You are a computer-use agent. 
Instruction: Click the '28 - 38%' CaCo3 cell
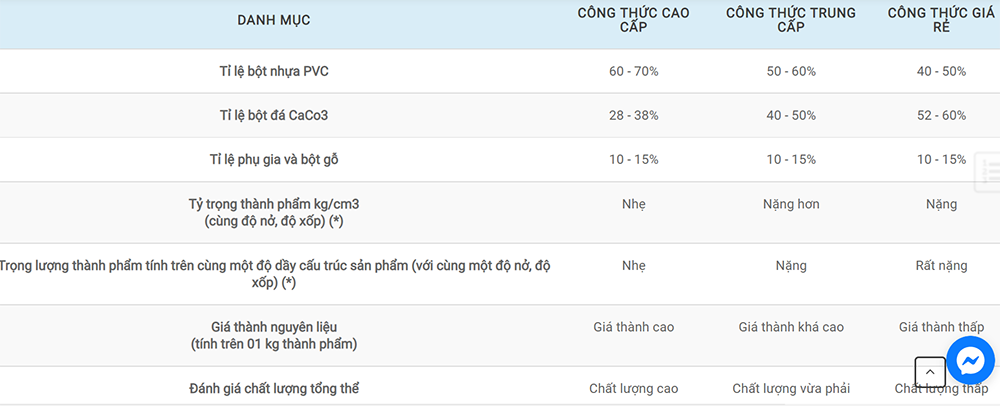tap(633, 115)
